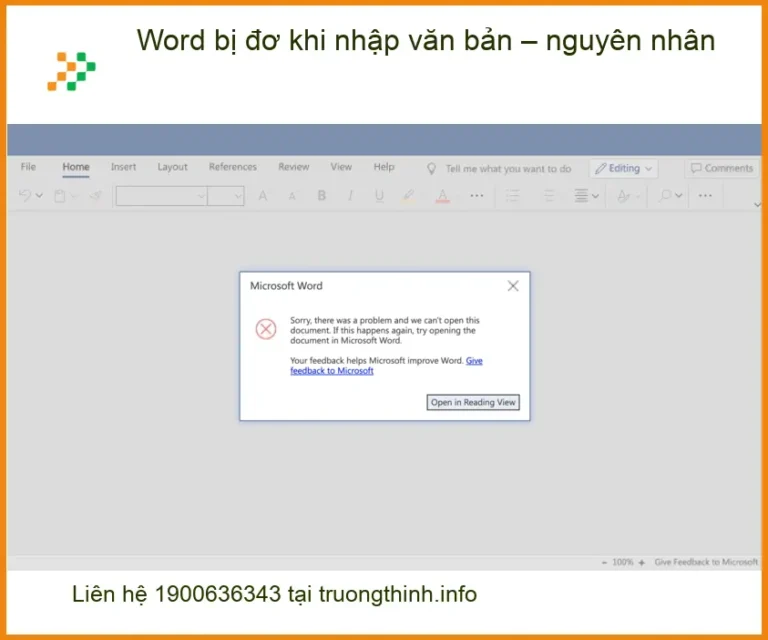Open the References tab
768x640 pixels.
tap(233, 167)
